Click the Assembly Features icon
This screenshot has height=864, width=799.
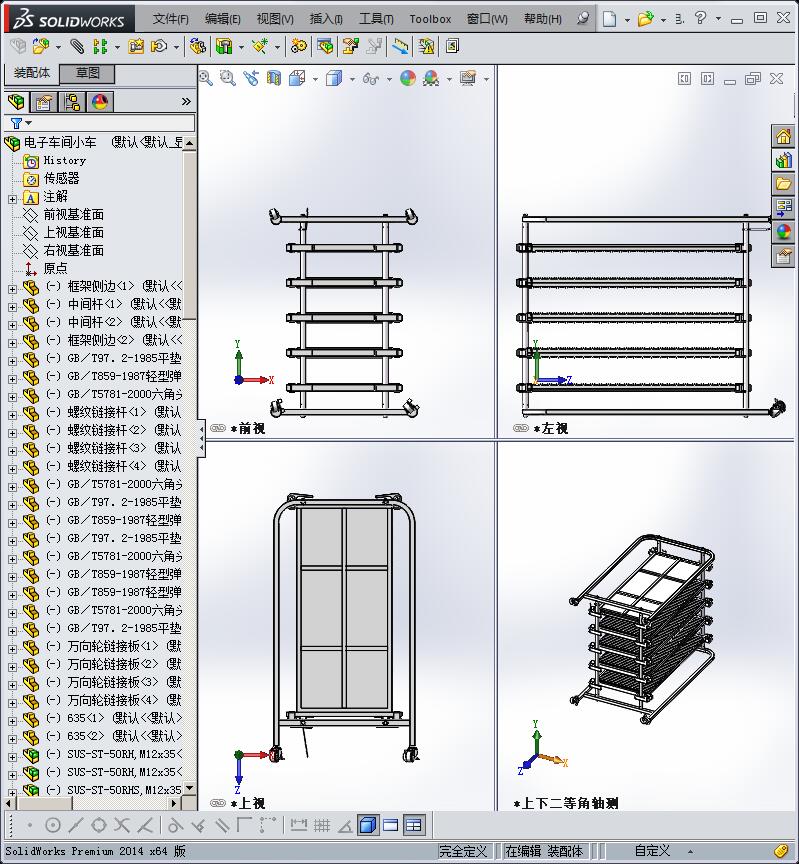[x=224, y=46]
